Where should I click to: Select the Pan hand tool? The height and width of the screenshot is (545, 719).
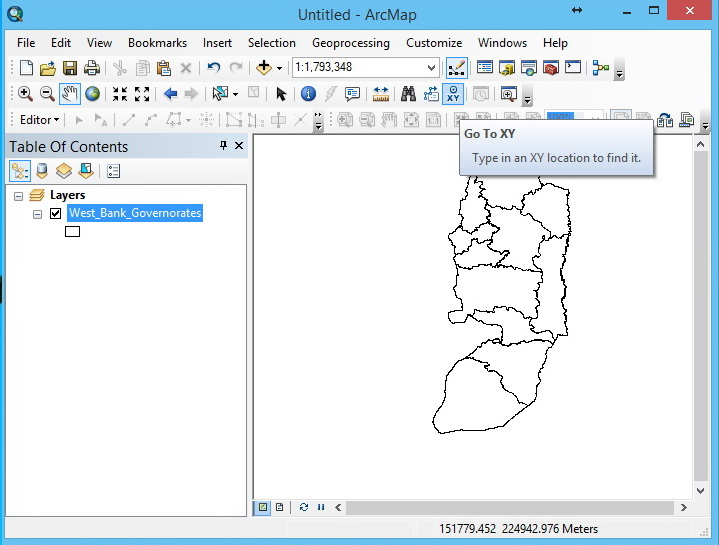[x=70, y=94]
